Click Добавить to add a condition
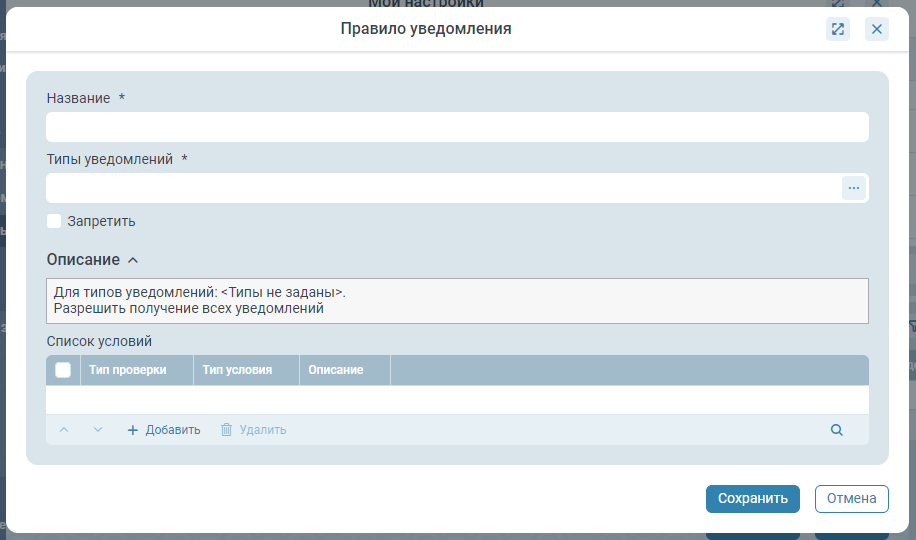This screenshot has width=916, height=540. pos(164,430)
